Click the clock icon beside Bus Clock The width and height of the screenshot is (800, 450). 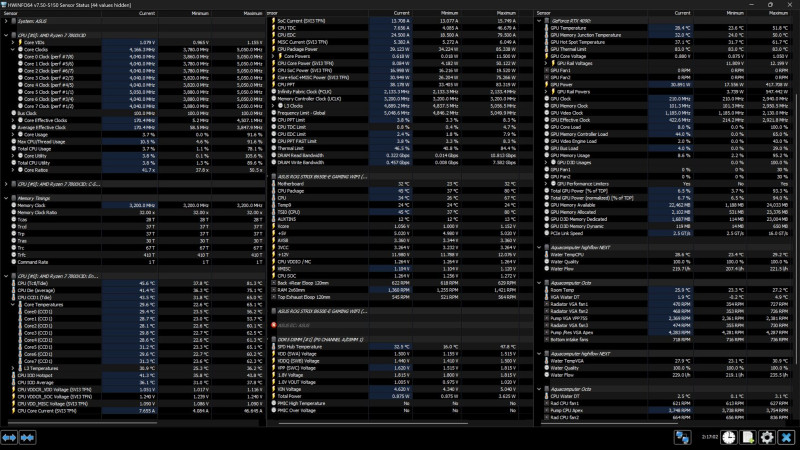tap(14, 113)
